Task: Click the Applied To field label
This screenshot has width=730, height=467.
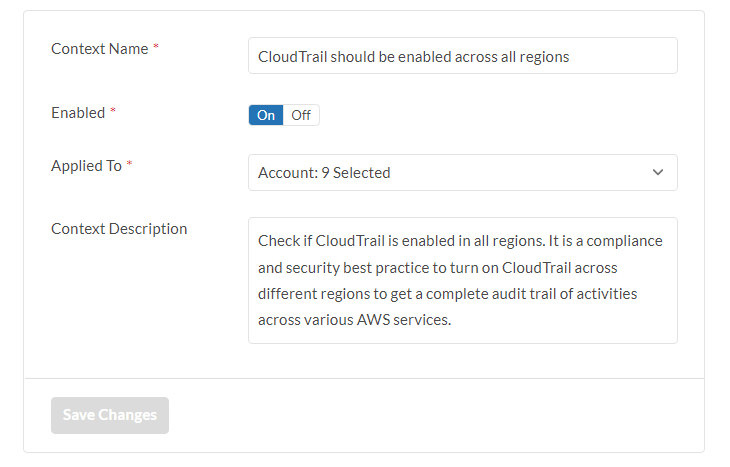Action: [x=86, y=166]
